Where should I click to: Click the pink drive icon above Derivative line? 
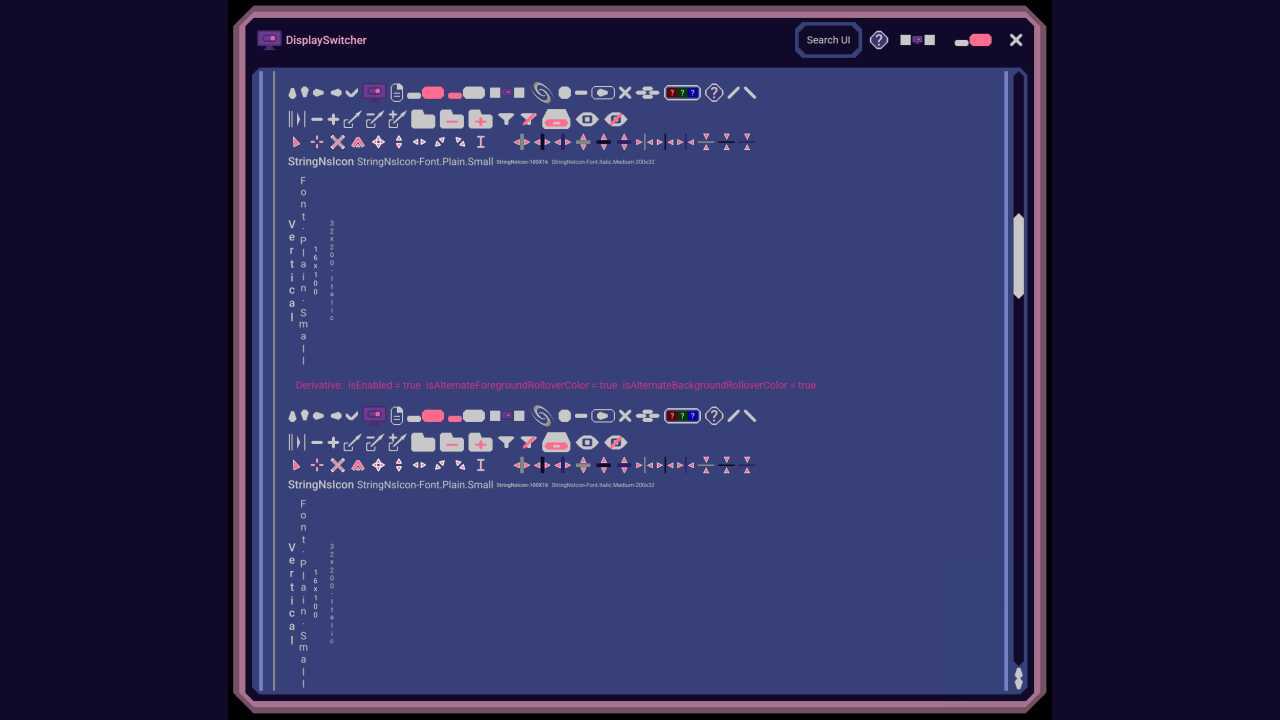(556, 119)
